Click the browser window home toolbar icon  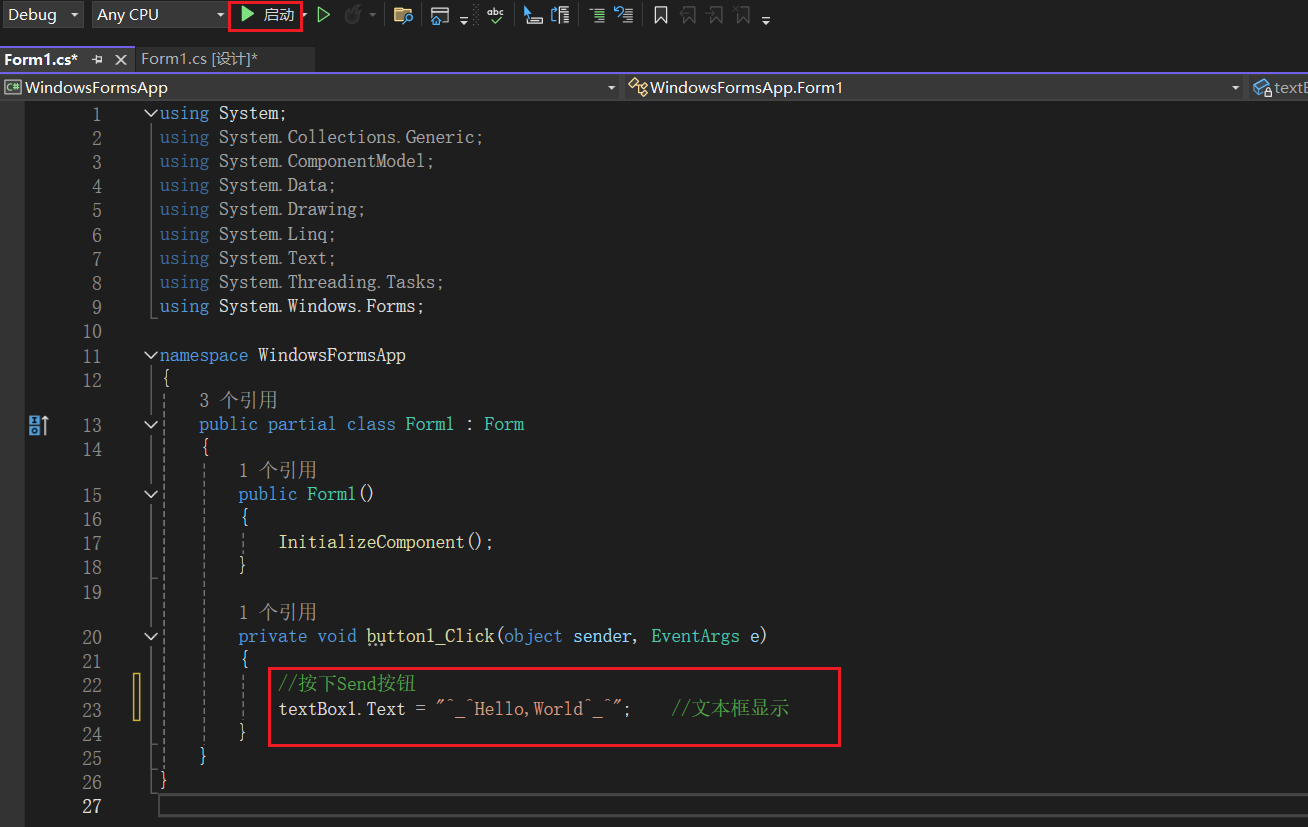pos(440,15)
